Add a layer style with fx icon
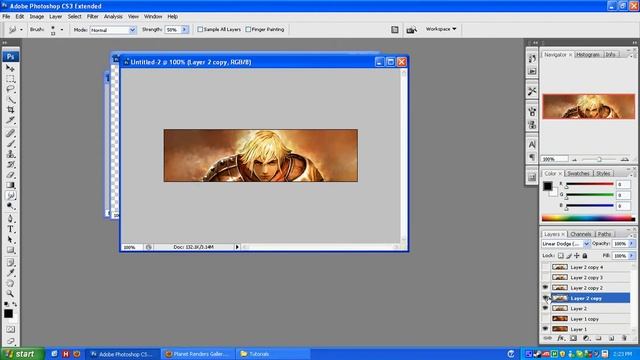The image size is (640, 360). (x=561, y=338)
